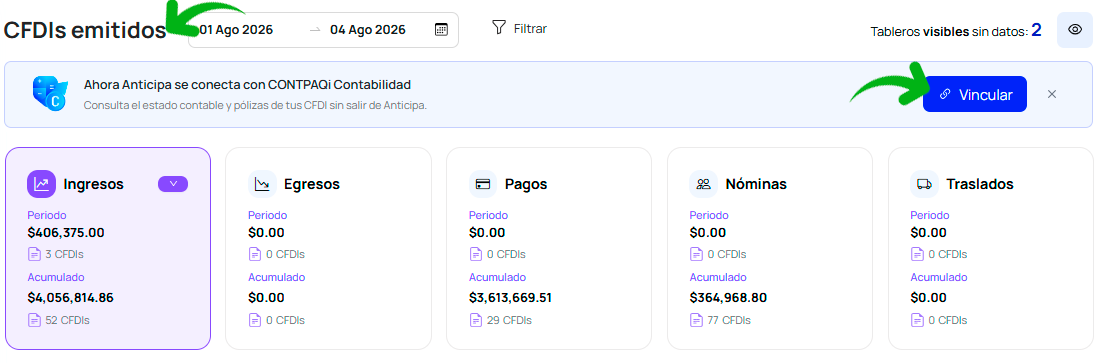Screen dimensions: 1099x363
Task: Set start date field 01 Ago 2026
Action: click(x=236, y=30)
